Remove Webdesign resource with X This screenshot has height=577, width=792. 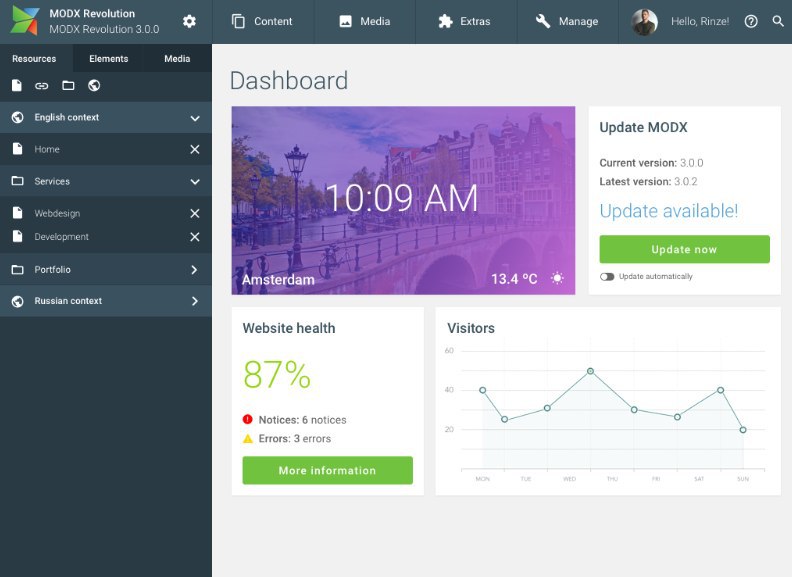pos(194,213)
